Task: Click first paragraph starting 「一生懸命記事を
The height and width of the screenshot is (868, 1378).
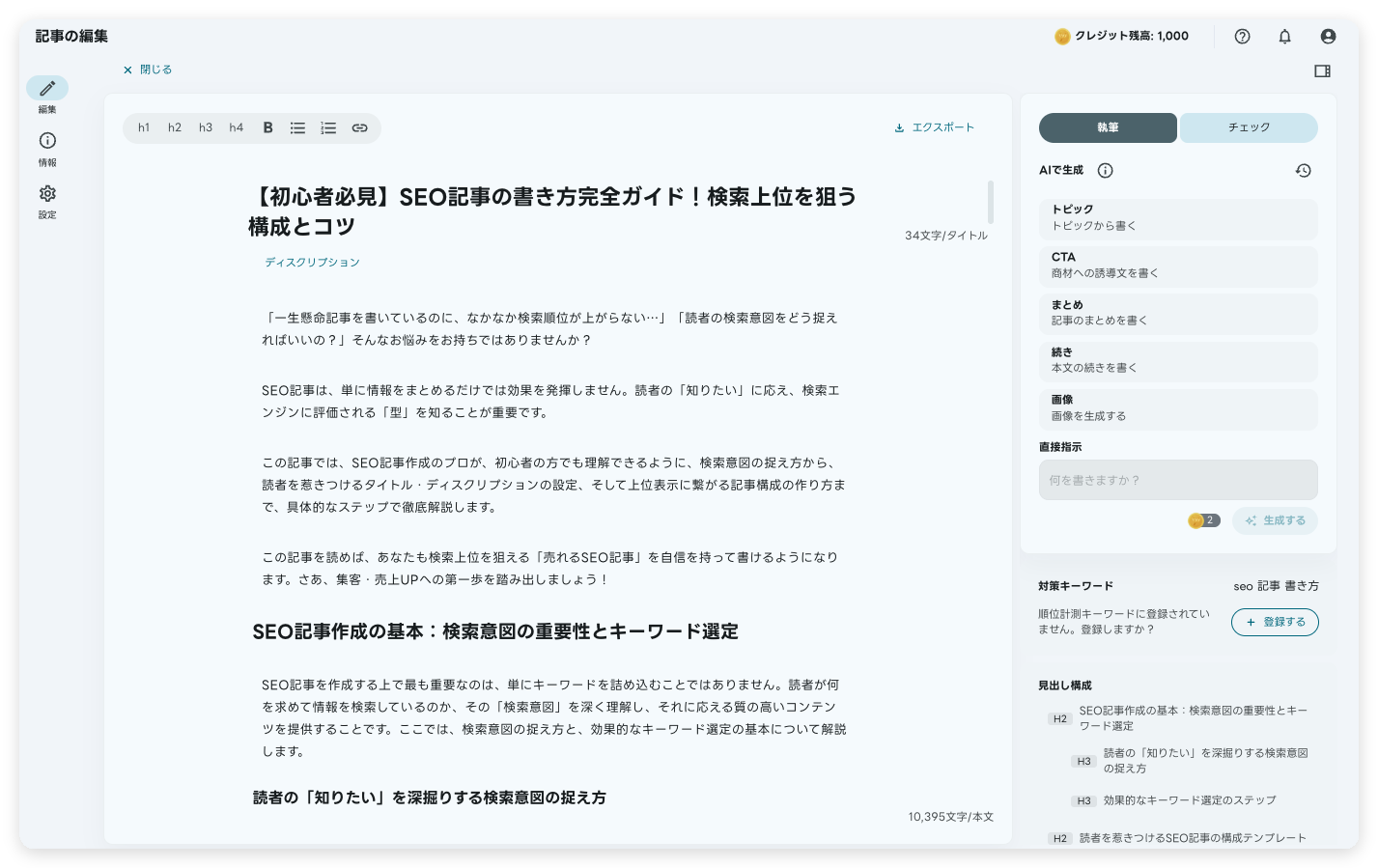Action: [x=550, y=329]
